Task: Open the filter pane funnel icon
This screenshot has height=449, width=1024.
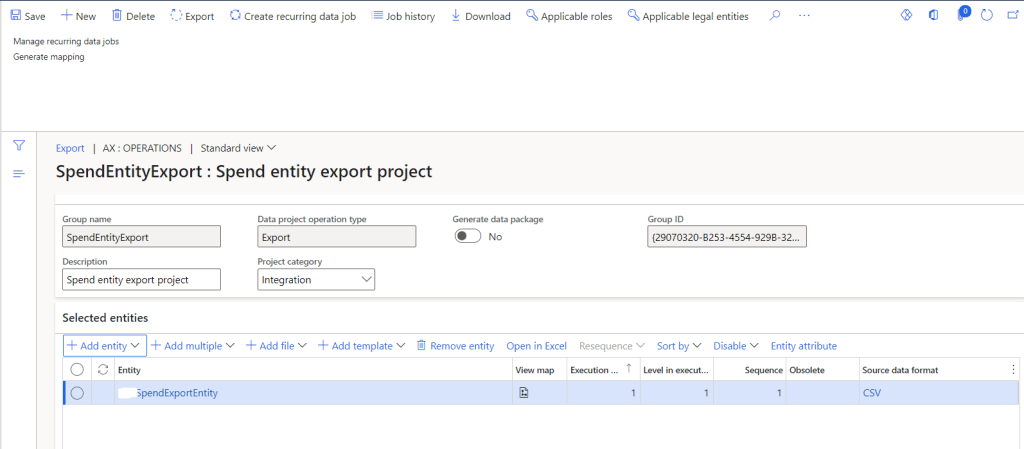Action: pos(18,146)
